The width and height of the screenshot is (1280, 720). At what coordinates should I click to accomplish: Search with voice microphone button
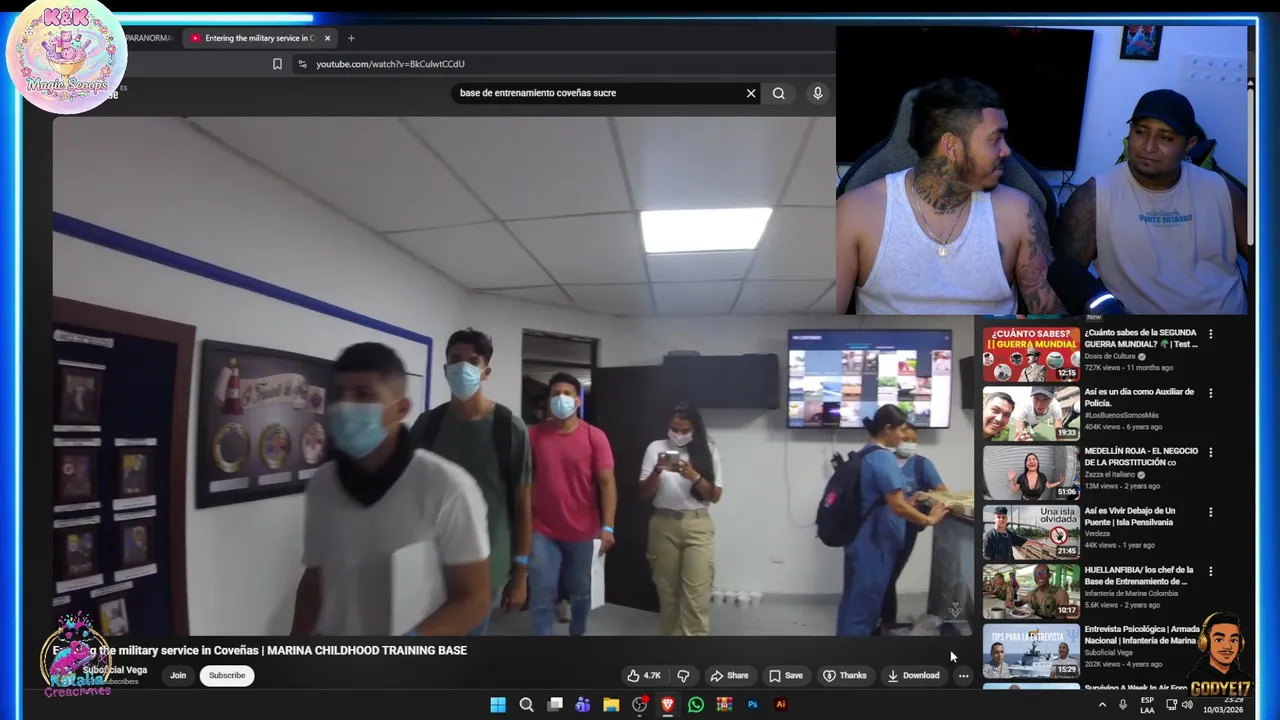tap(818, 93)
